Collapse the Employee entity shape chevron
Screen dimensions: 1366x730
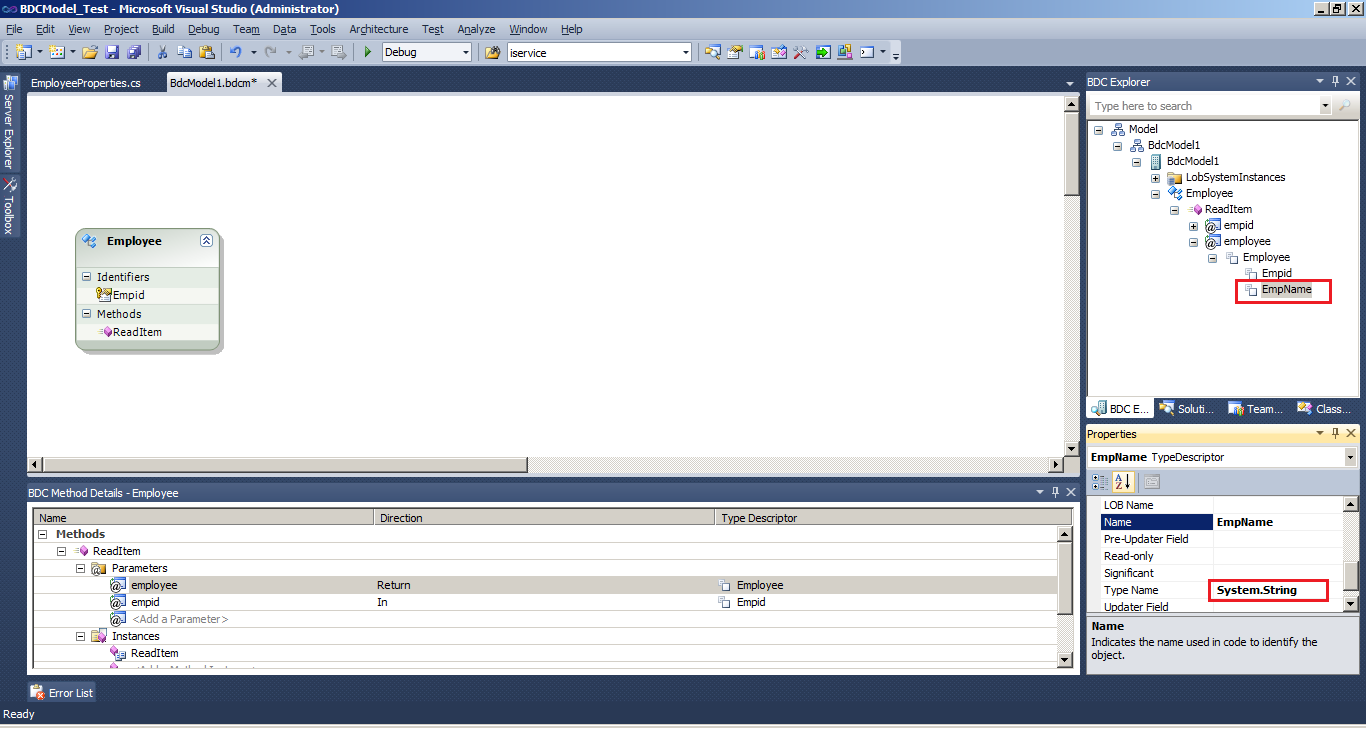(x=206, y=240)
